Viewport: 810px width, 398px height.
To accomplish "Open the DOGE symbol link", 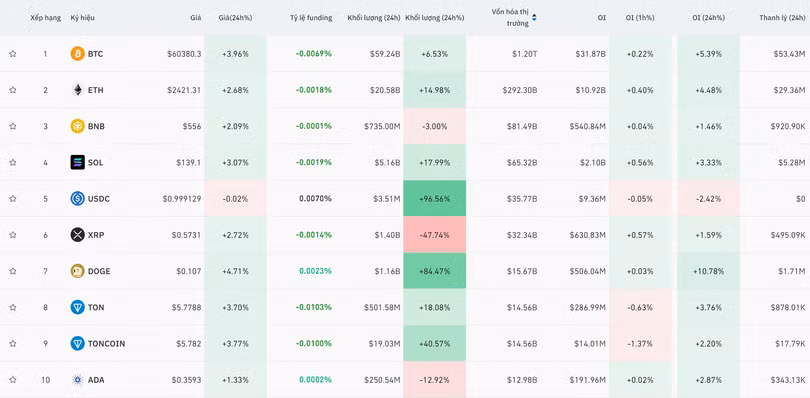I will [x=99, y=271].
